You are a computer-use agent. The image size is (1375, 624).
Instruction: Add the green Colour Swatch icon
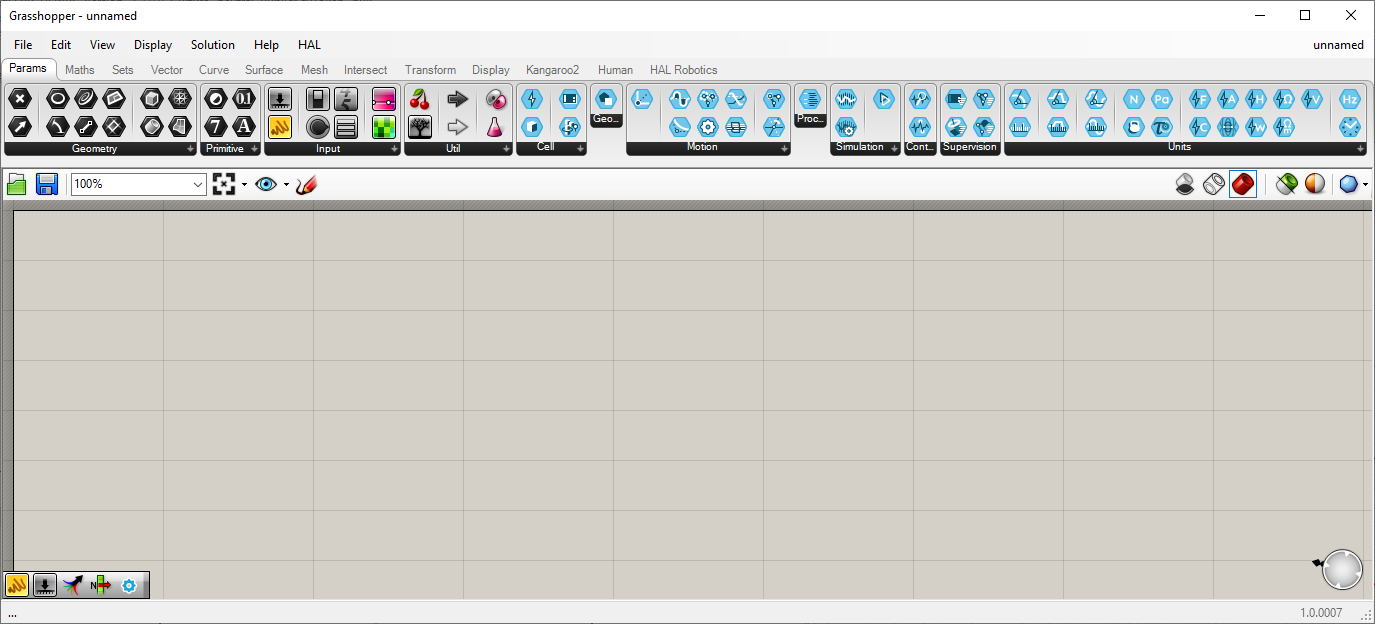384,126
